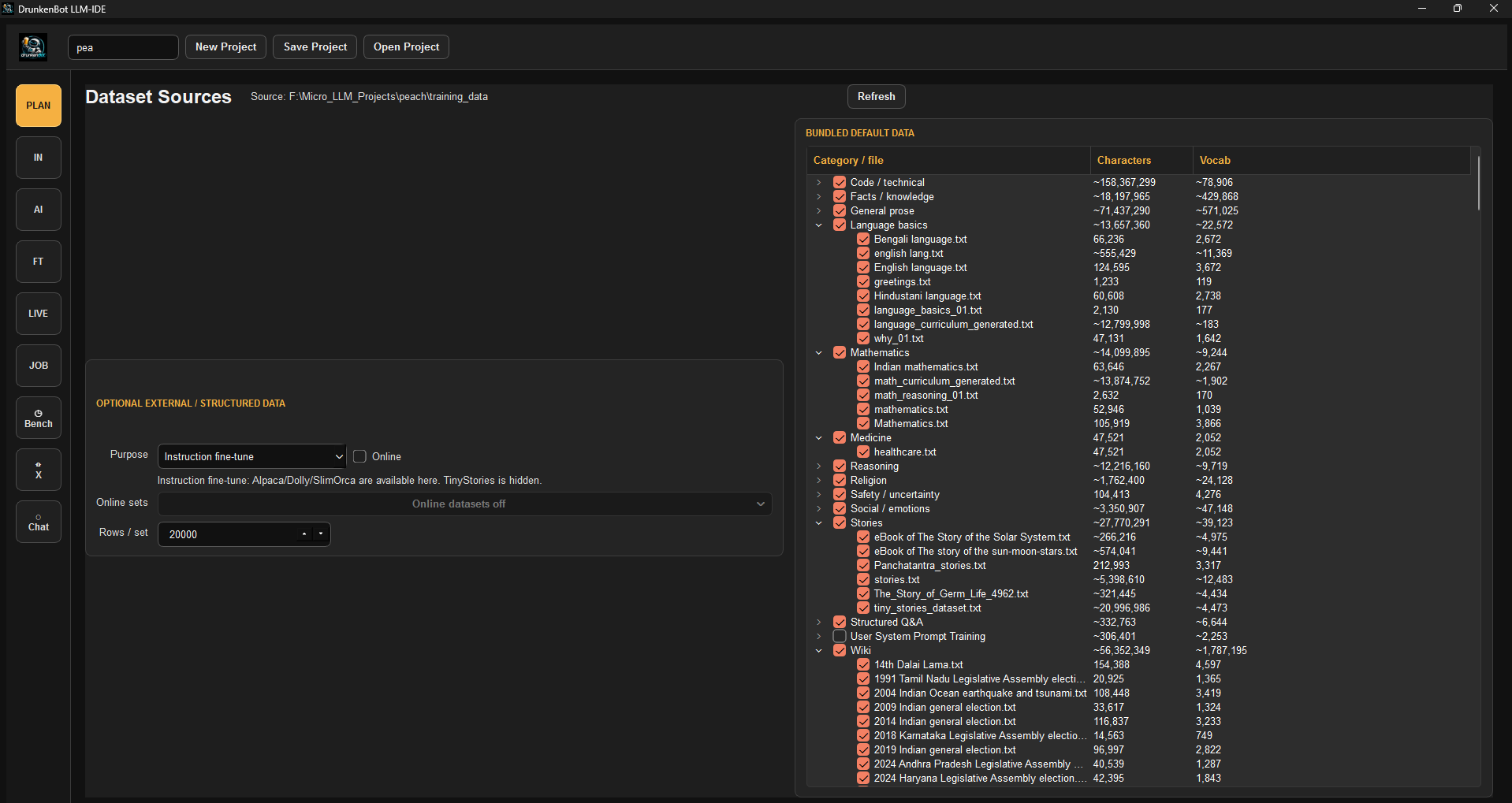Open the AI sidebar tab
Screen dimensions: 1512x803
39,210
